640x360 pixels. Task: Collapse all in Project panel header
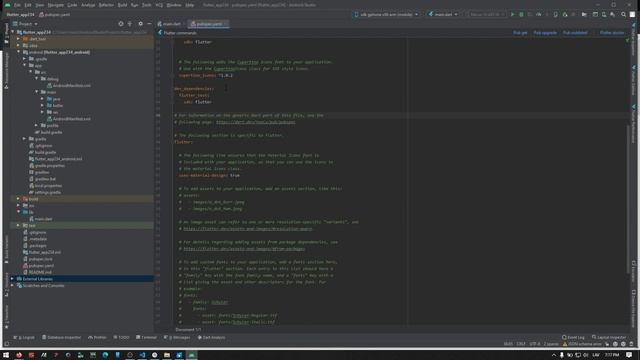[130, 24]
